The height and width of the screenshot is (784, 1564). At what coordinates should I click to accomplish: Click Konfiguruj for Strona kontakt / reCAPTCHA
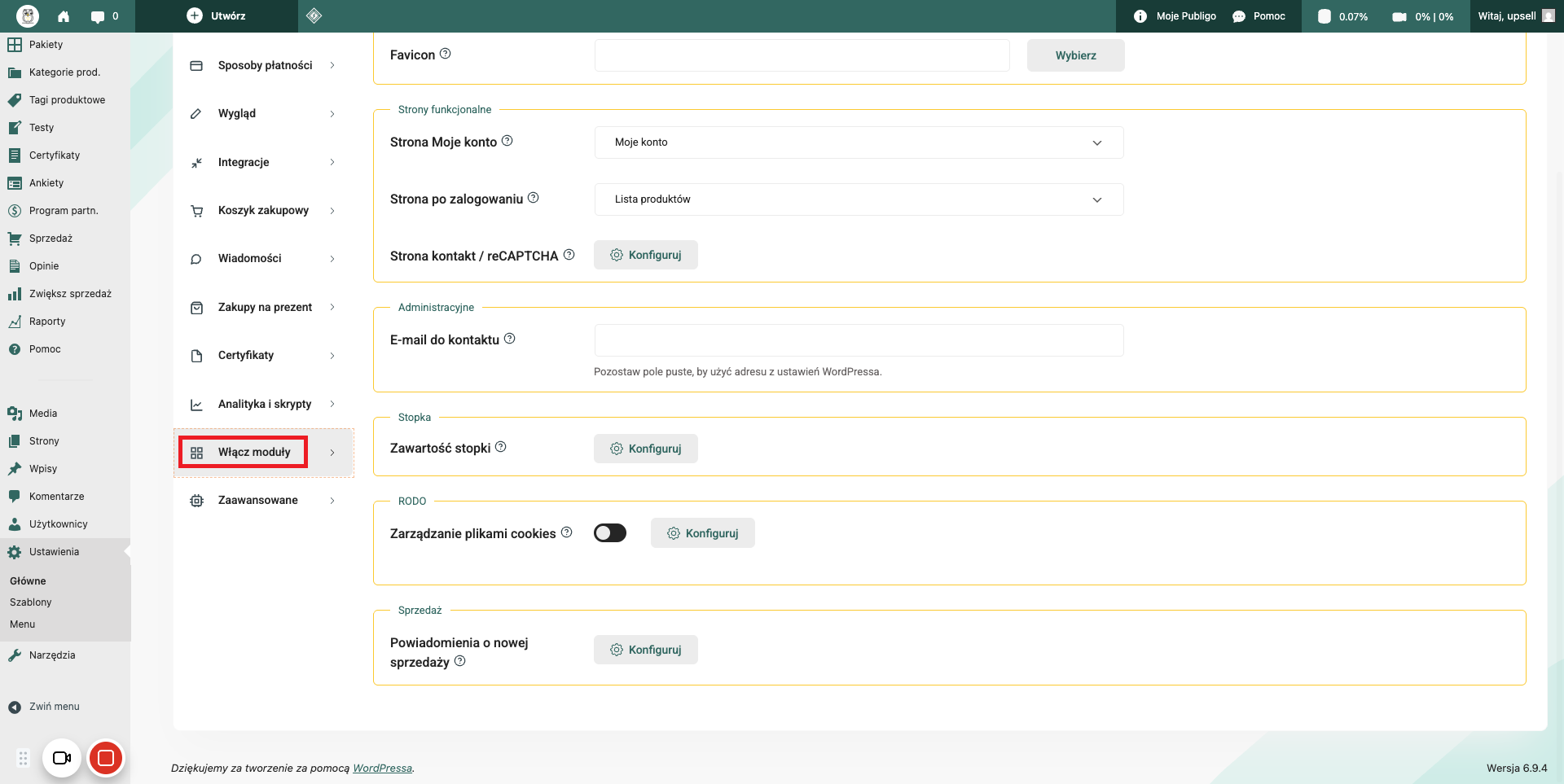646,255
